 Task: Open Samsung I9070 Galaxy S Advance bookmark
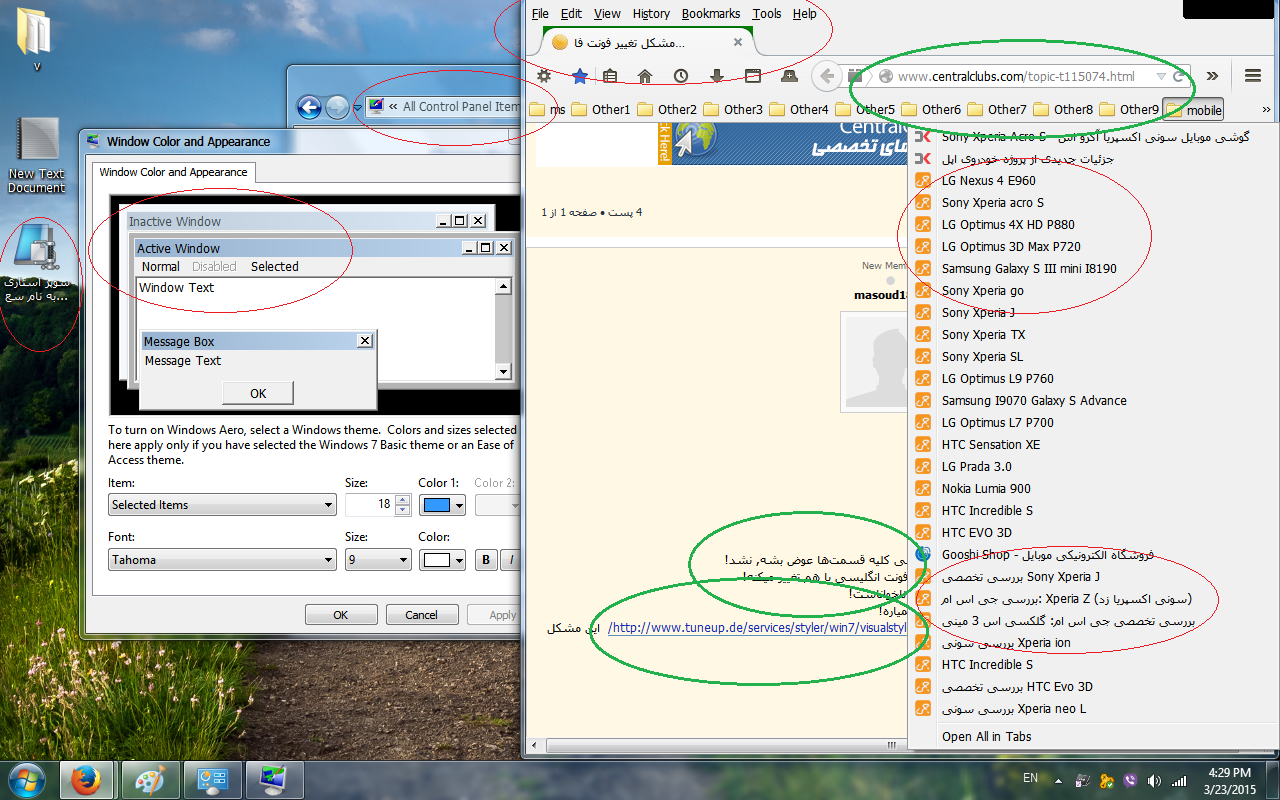click(1093, 401)
